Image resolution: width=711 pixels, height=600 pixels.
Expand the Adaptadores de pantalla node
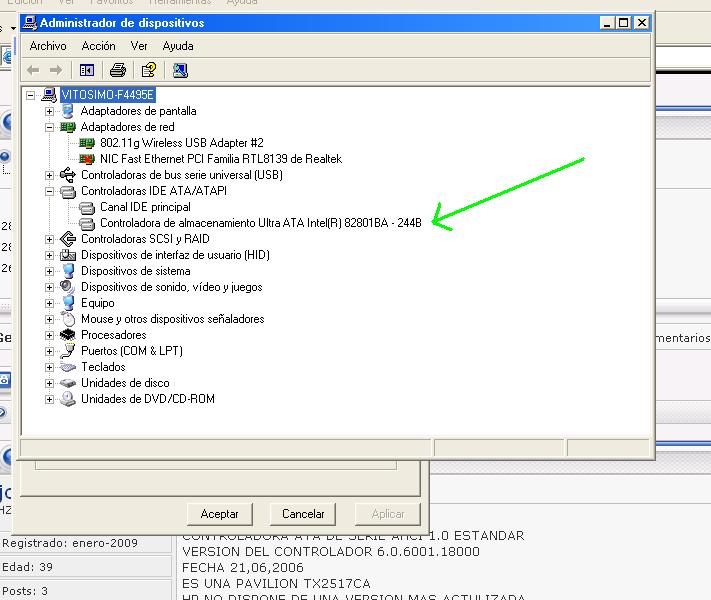click(x=49, y=111)
